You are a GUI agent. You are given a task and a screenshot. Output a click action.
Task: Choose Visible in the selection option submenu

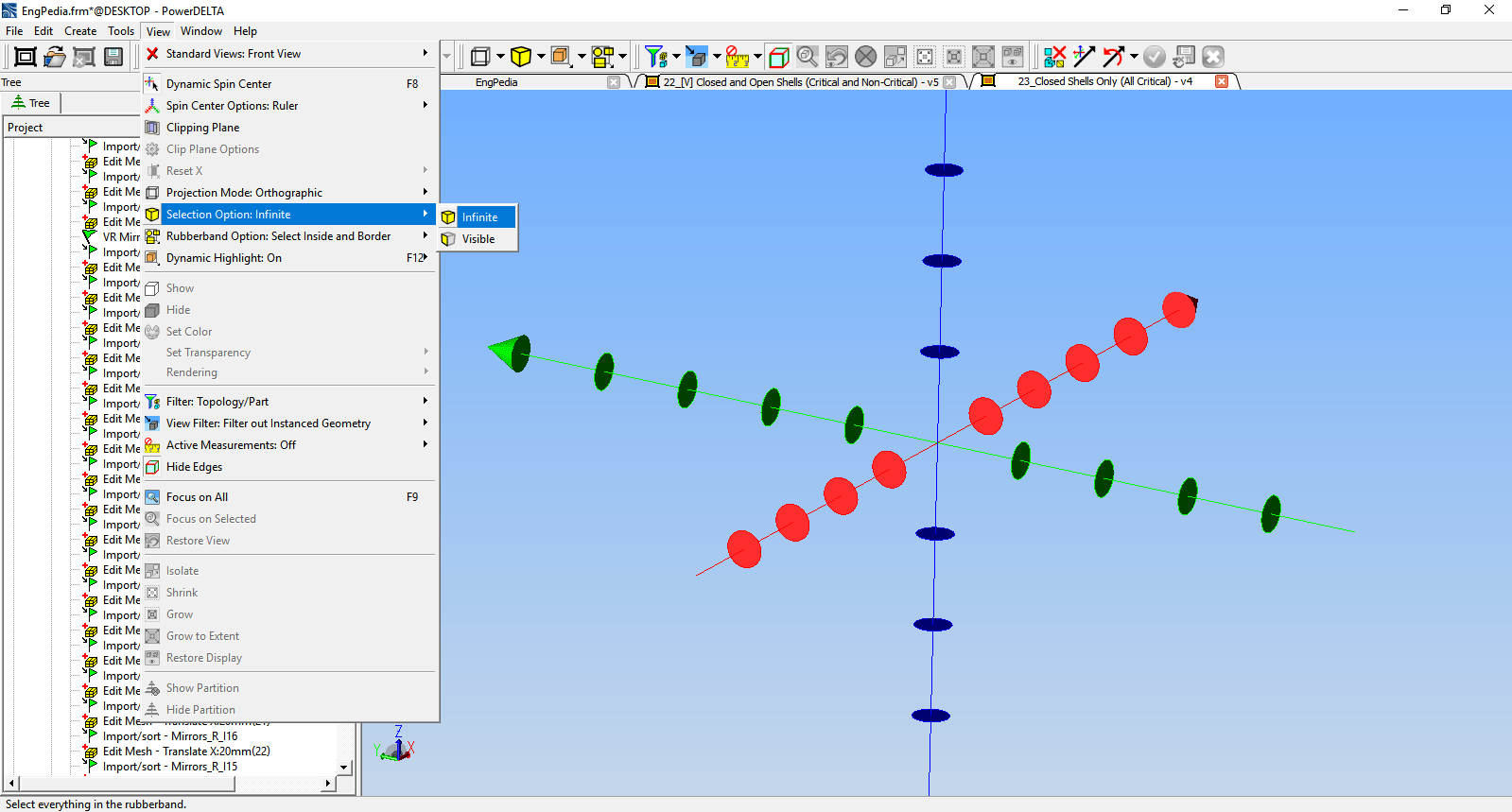tap(478, 239)
